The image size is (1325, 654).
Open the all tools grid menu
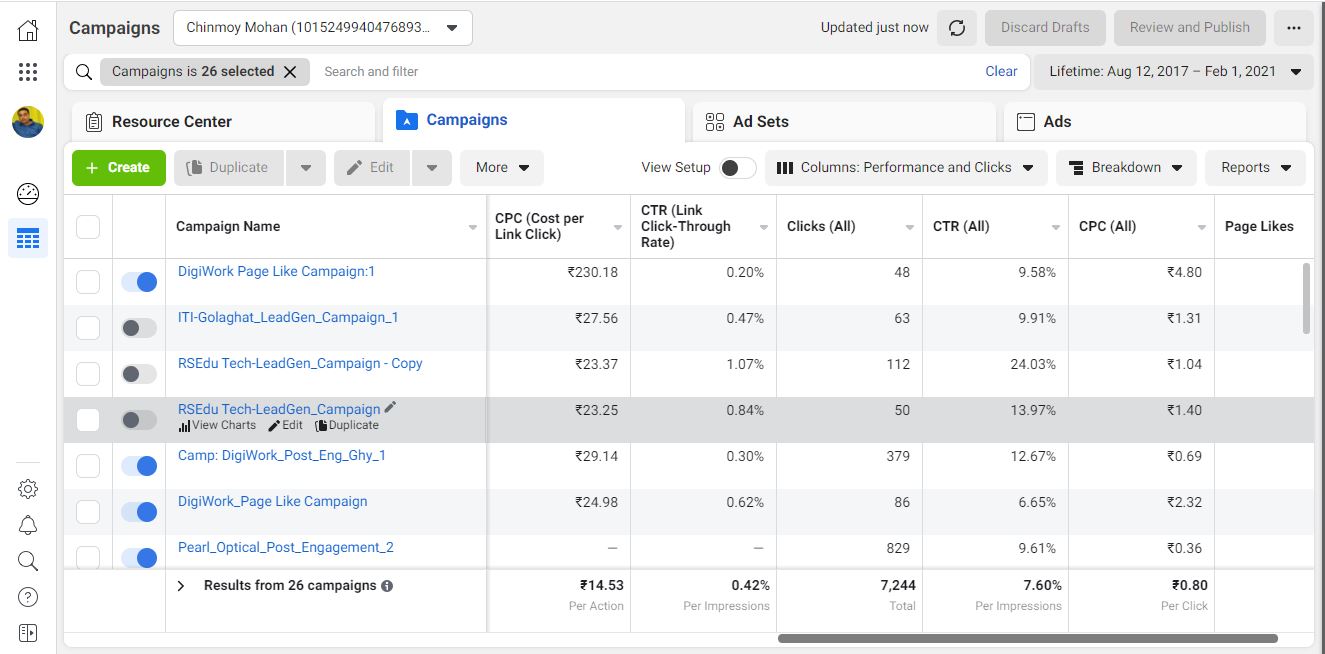point(28,72)
